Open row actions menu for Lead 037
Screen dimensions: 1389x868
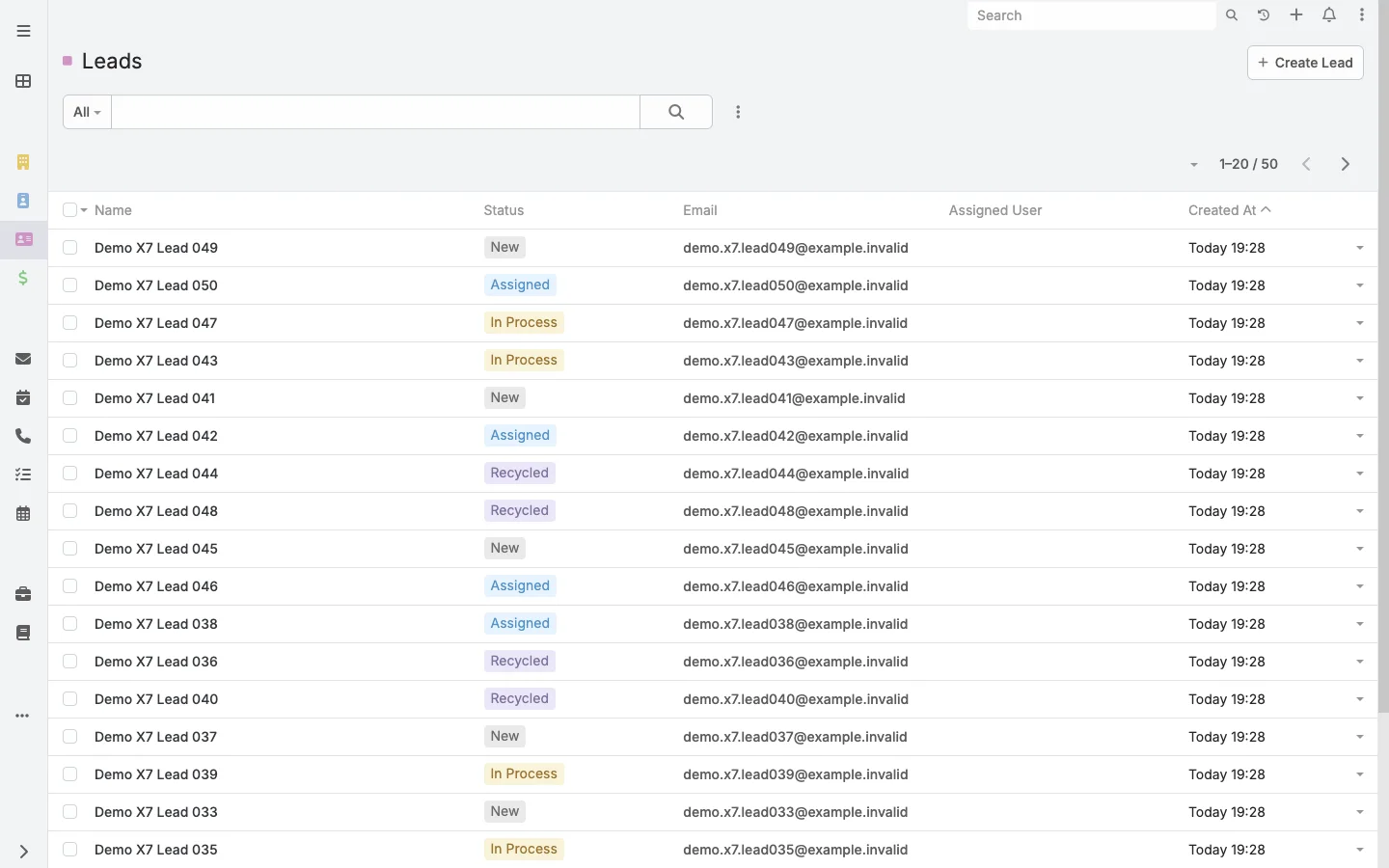pyautogui.click(x=1360, y=737)
